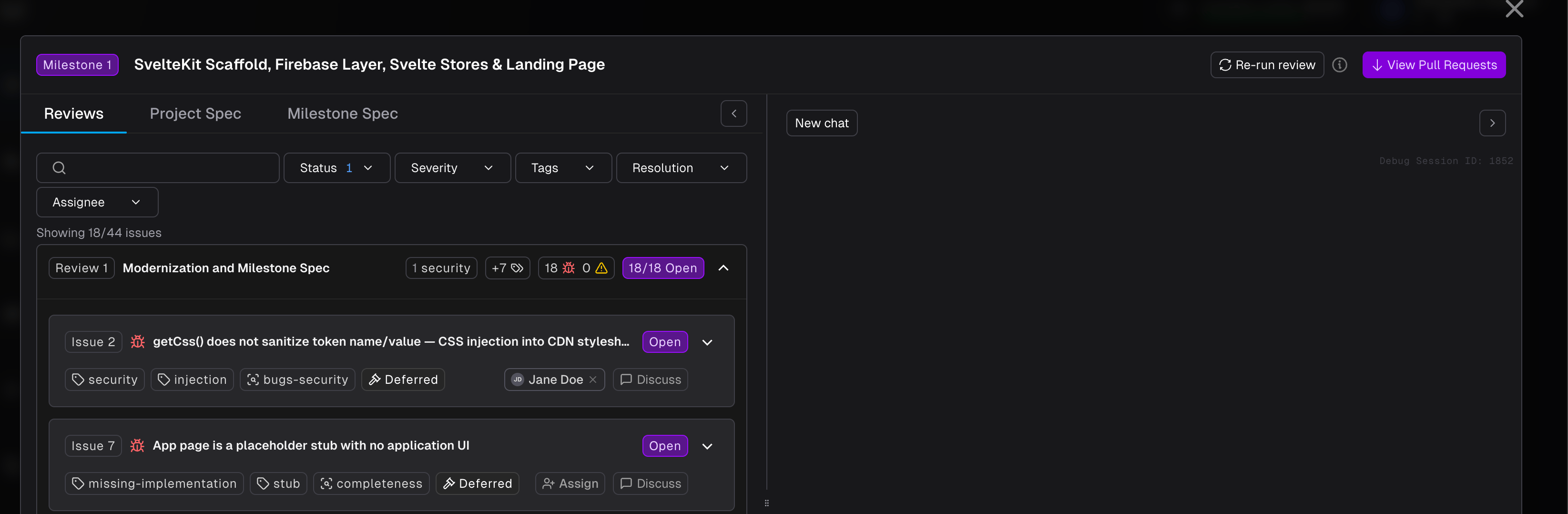The image size is (1568, 514).
Task: Click the Jane Doe assignee chip
Action: point(554,380)
